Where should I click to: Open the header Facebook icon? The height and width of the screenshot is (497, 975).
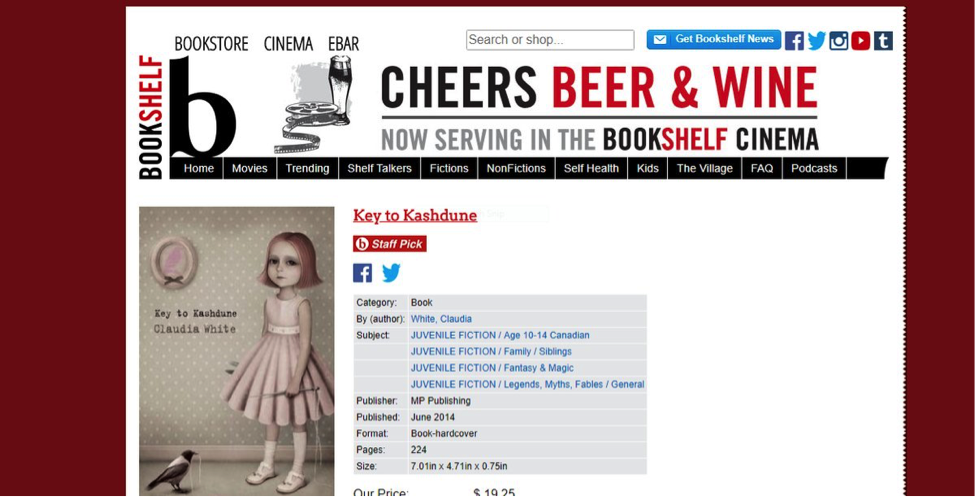click(x=794, y=41)
